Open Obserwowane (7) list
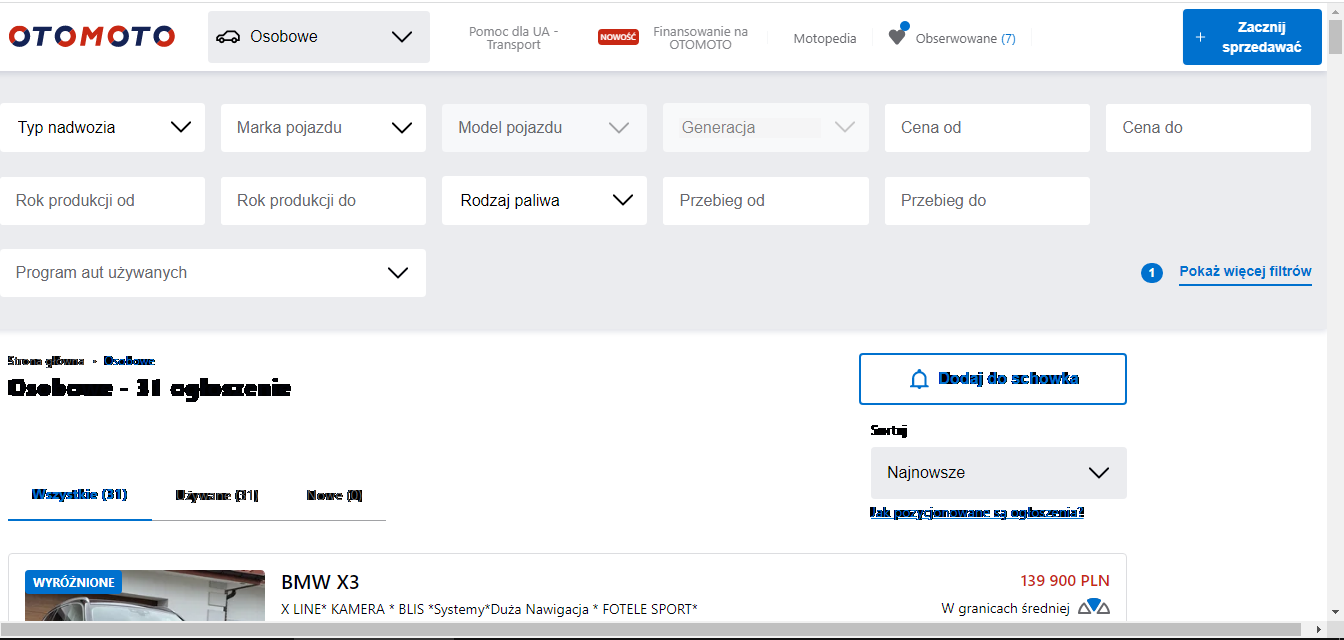The width and height of the screenshot is (1344, 640). pyautogui.click(x=965, y=38)
